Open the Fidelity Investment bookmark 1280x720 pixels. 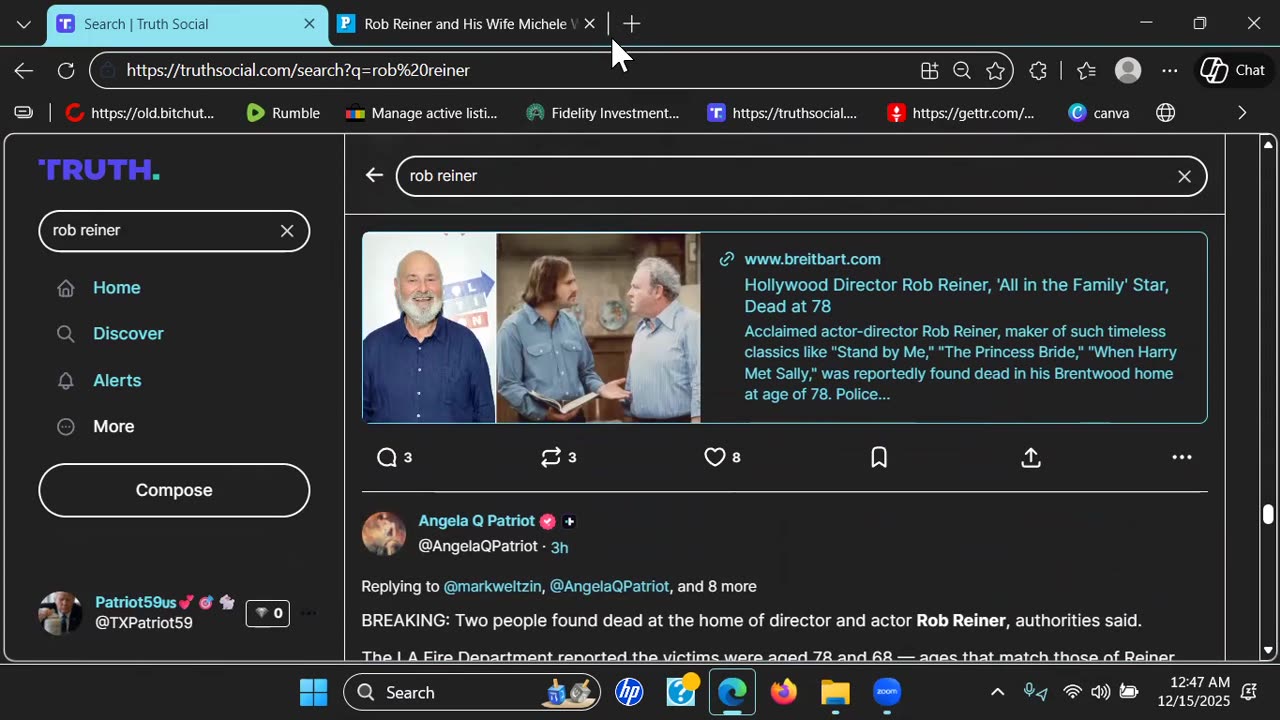coord(603,113)
